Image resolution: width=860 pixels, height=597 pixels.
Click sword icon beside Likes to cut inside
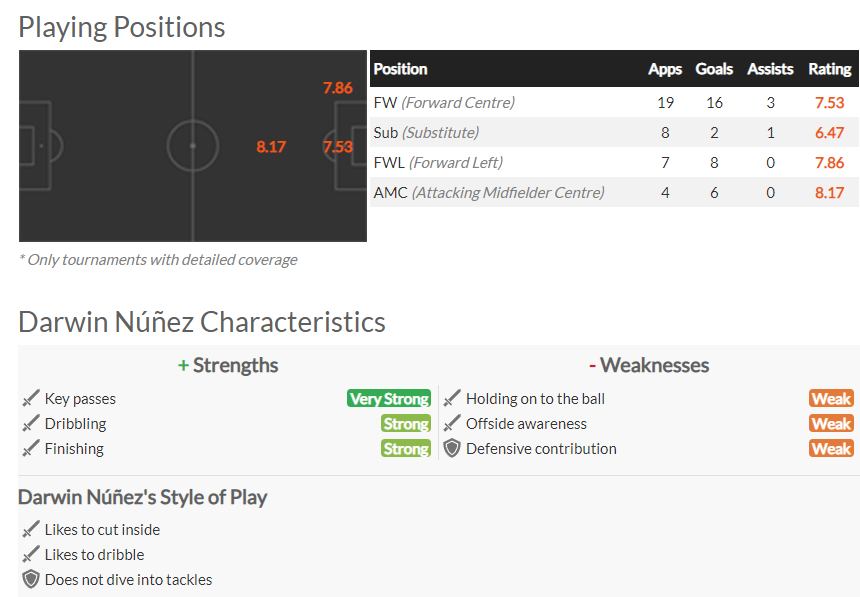[x=31, y=530]
